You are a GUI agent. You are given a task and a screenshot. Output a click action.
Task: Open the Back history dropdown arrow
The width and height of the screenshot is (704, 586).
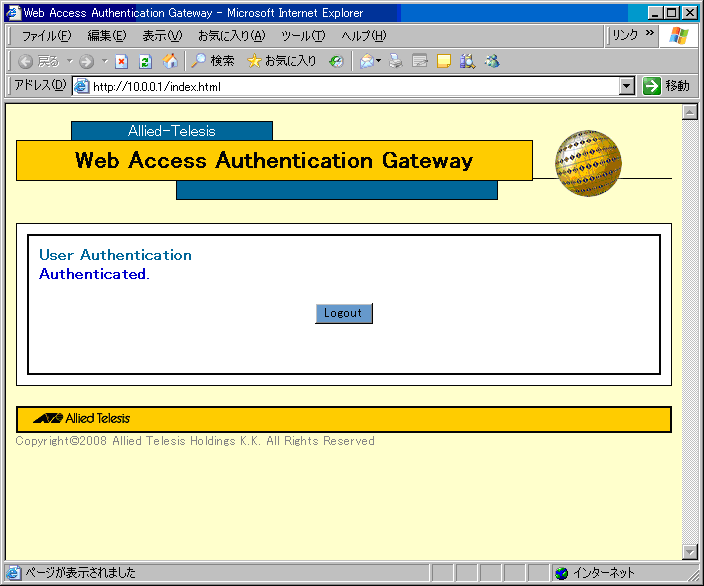point(70,61)
